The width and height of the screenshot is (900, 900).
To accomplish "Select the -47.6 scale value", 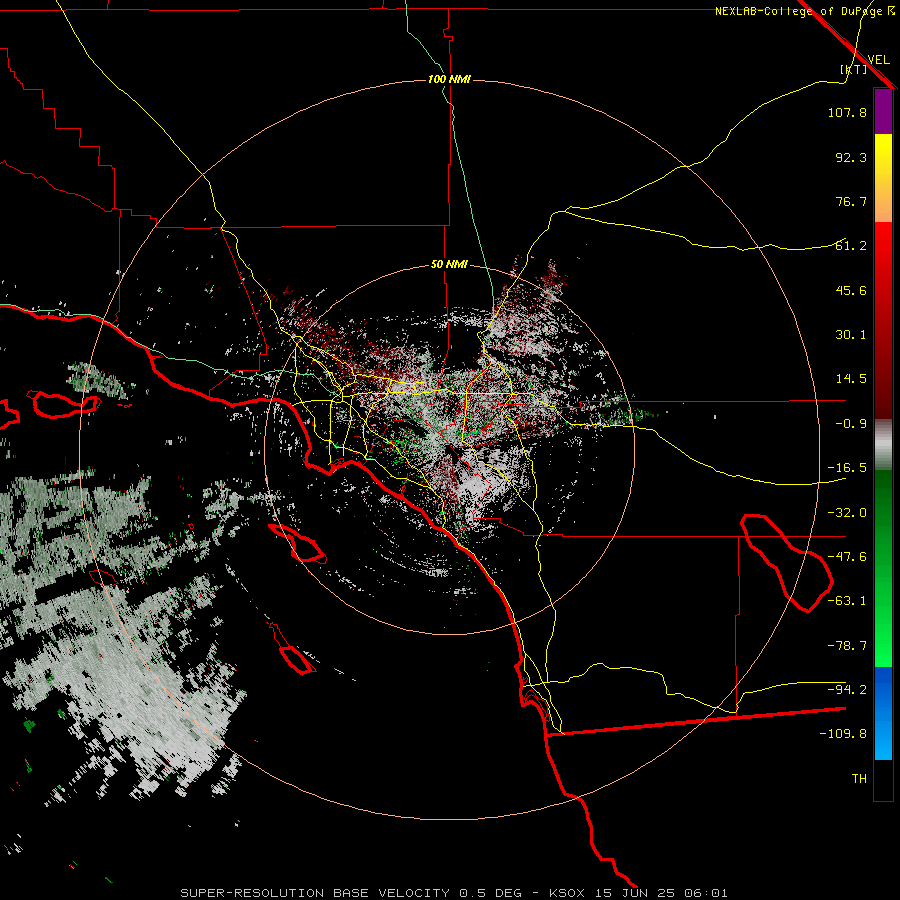I will coord(847,557).
